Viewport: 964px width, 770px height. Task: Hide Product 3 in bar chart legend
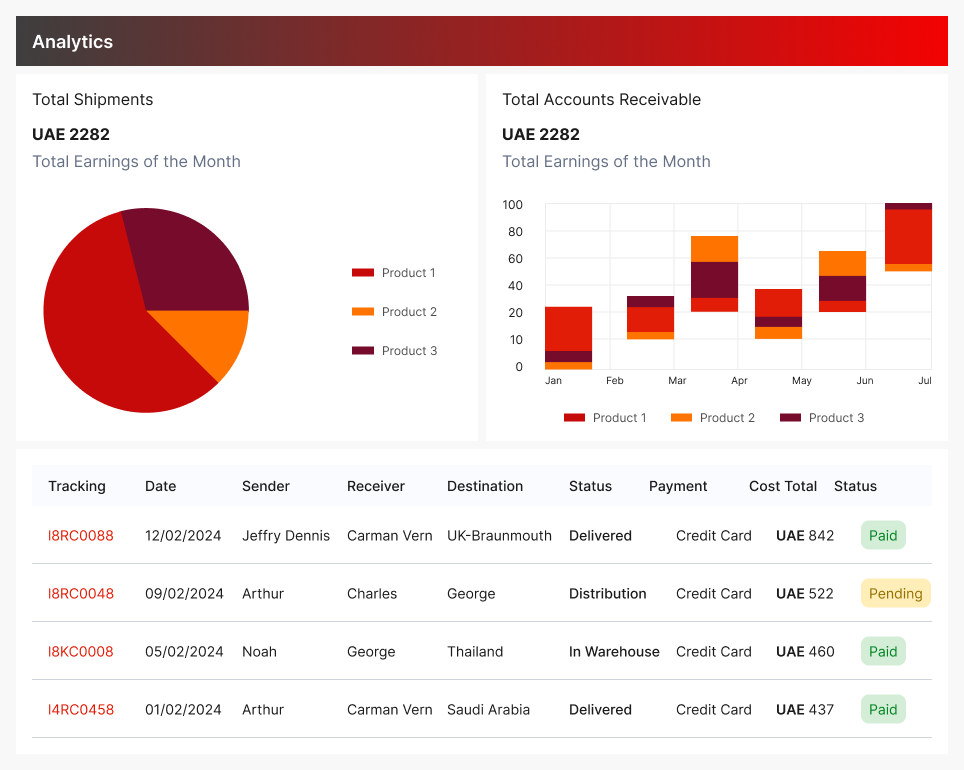point(821,418)
